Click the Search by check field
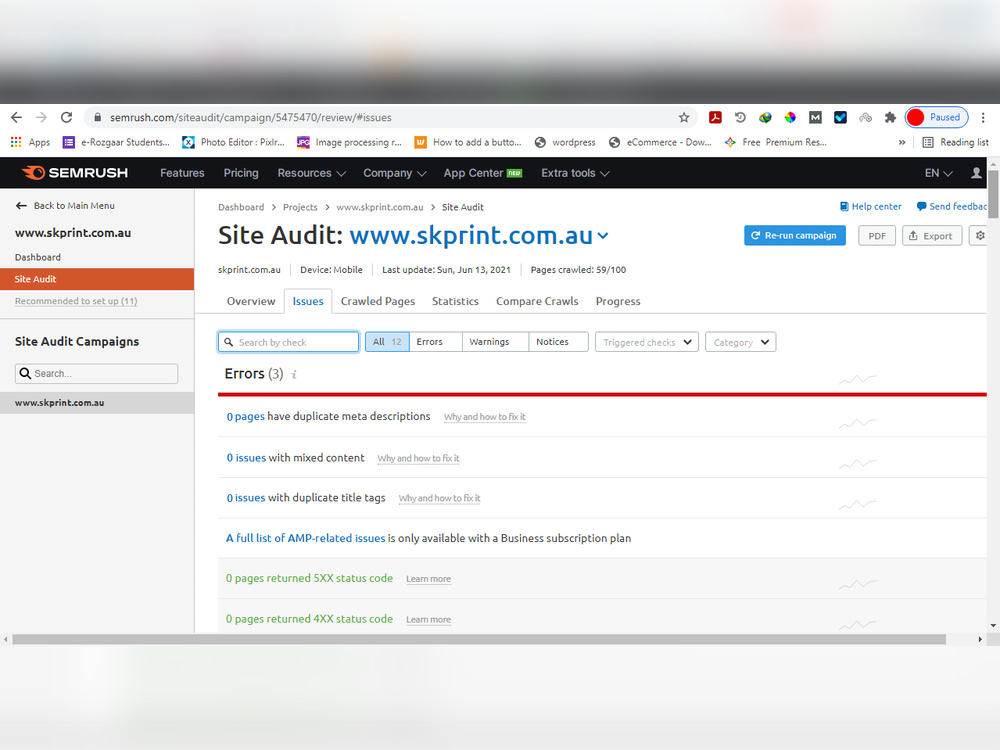The image size is (1000, 750). tap(288, 342)
